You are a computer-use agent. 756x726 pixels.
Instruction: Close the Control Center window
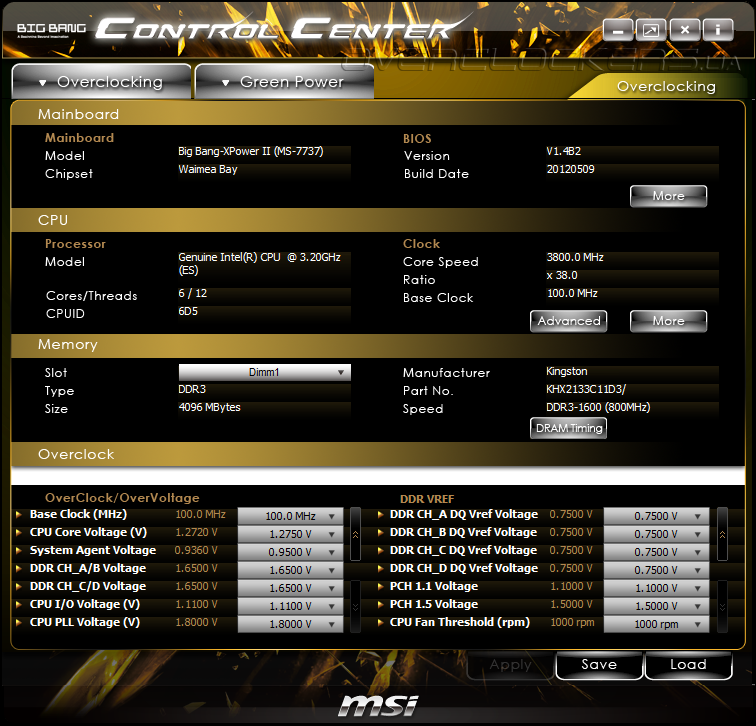coord(685,31)
